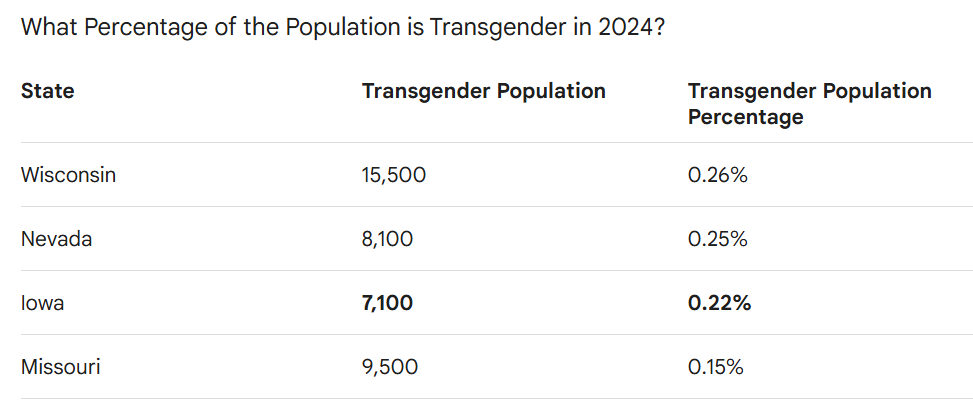Select the Missouri state cell
This screenshot has width=973, height=411.
point(60,367)
